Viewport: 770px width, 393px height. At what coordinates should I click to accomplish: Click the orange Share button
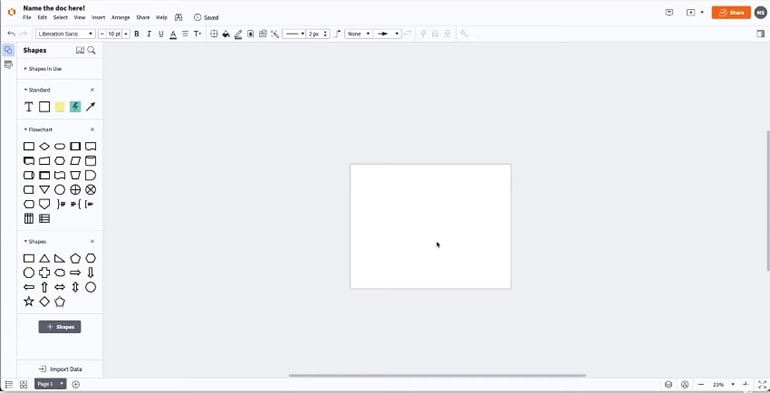coord(731,13)
